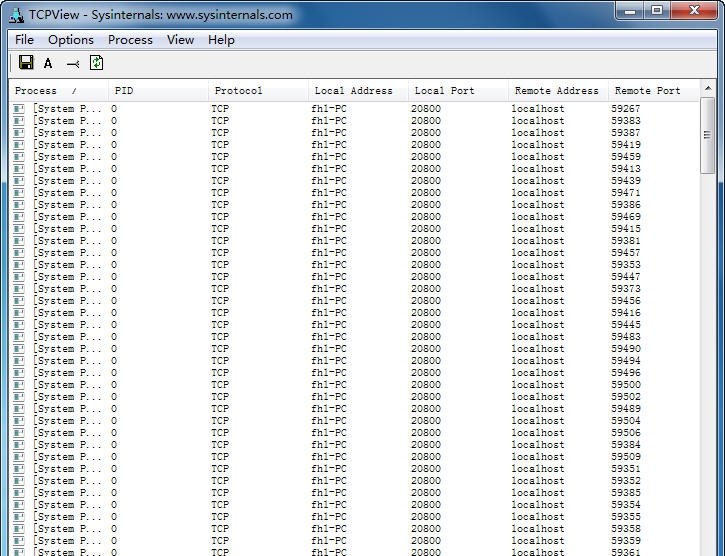Click process icon in row with port 59500
Image resolution: width=725 pixels, height=556 pixels.
(18, 385)
